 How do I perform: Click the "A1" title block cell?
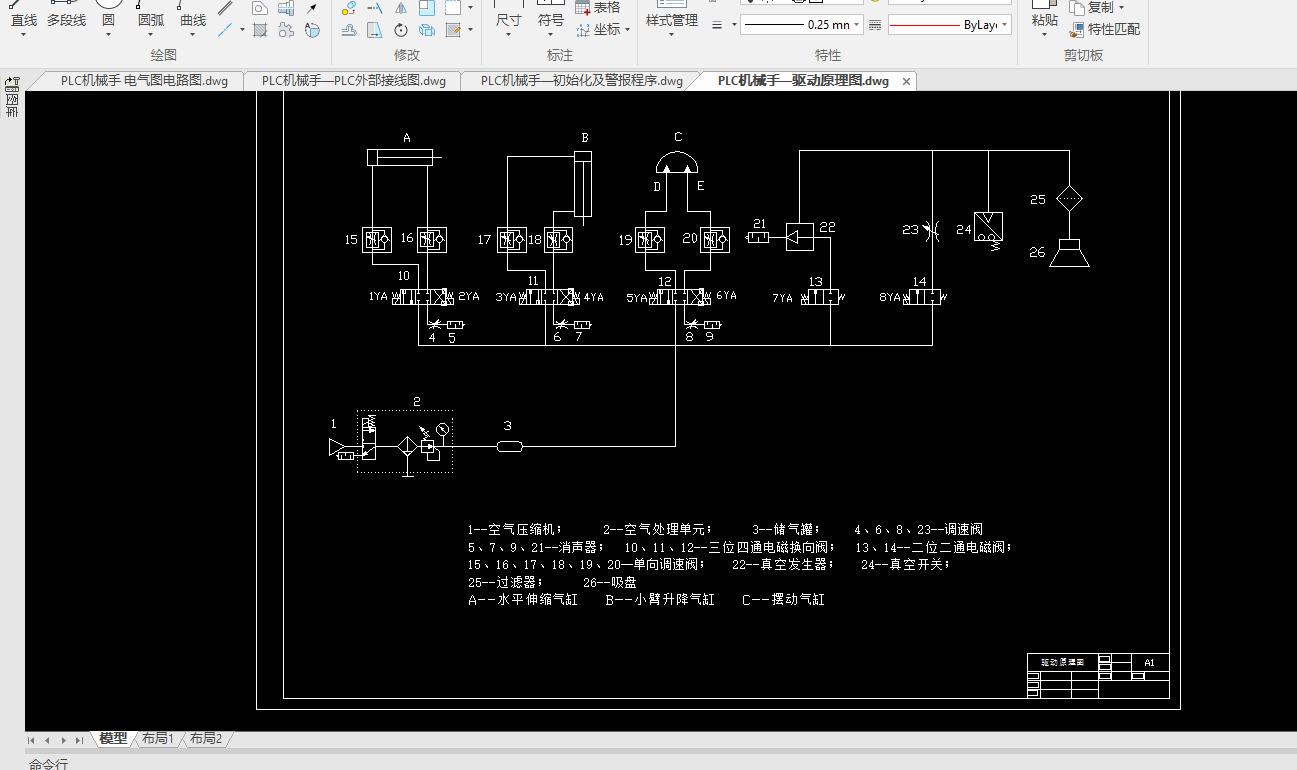(1149, 662)
